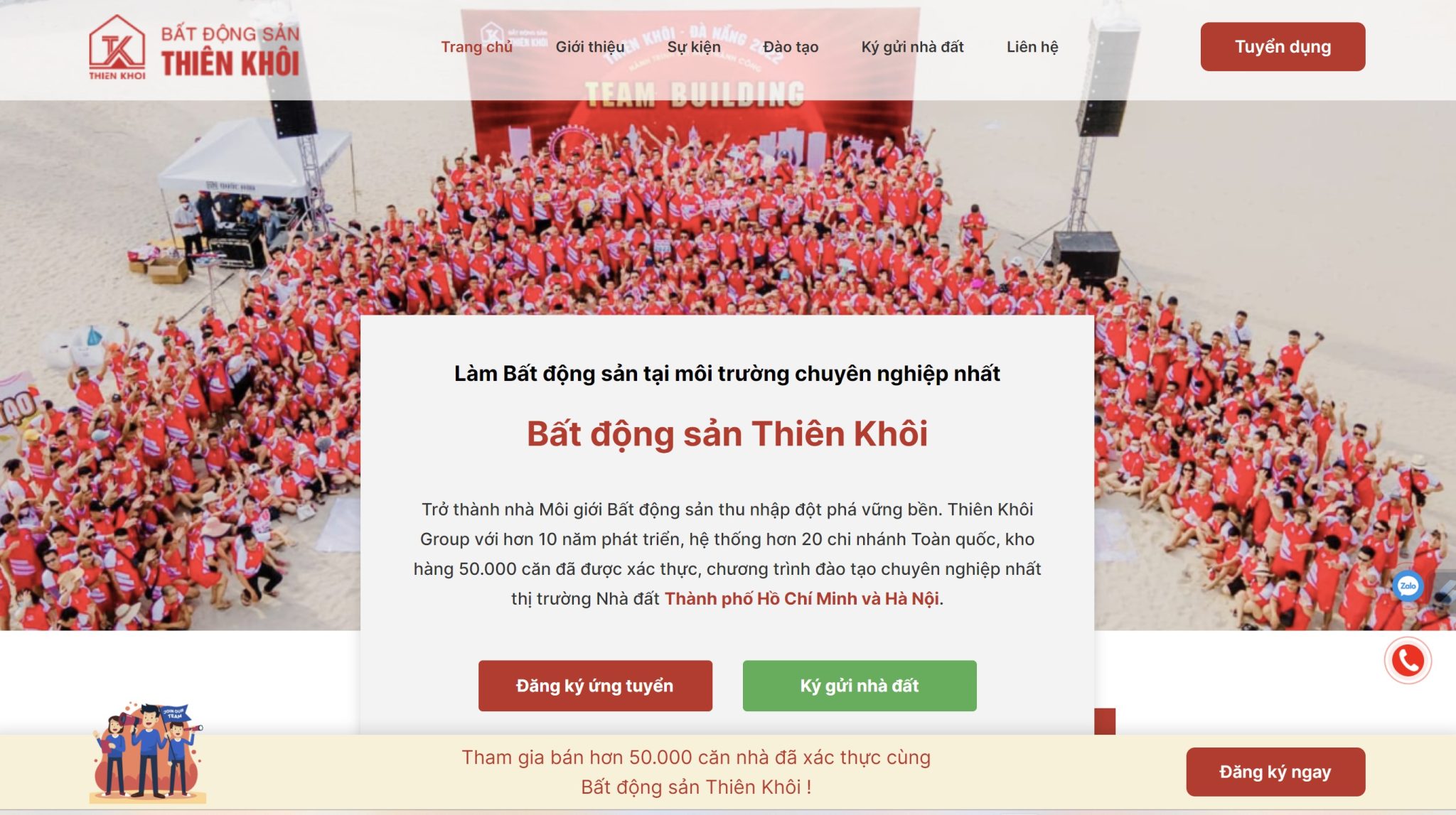Click the red Đăng ký ứng tuyển button
Screen dimensions: 1456x815
[595, 686]
